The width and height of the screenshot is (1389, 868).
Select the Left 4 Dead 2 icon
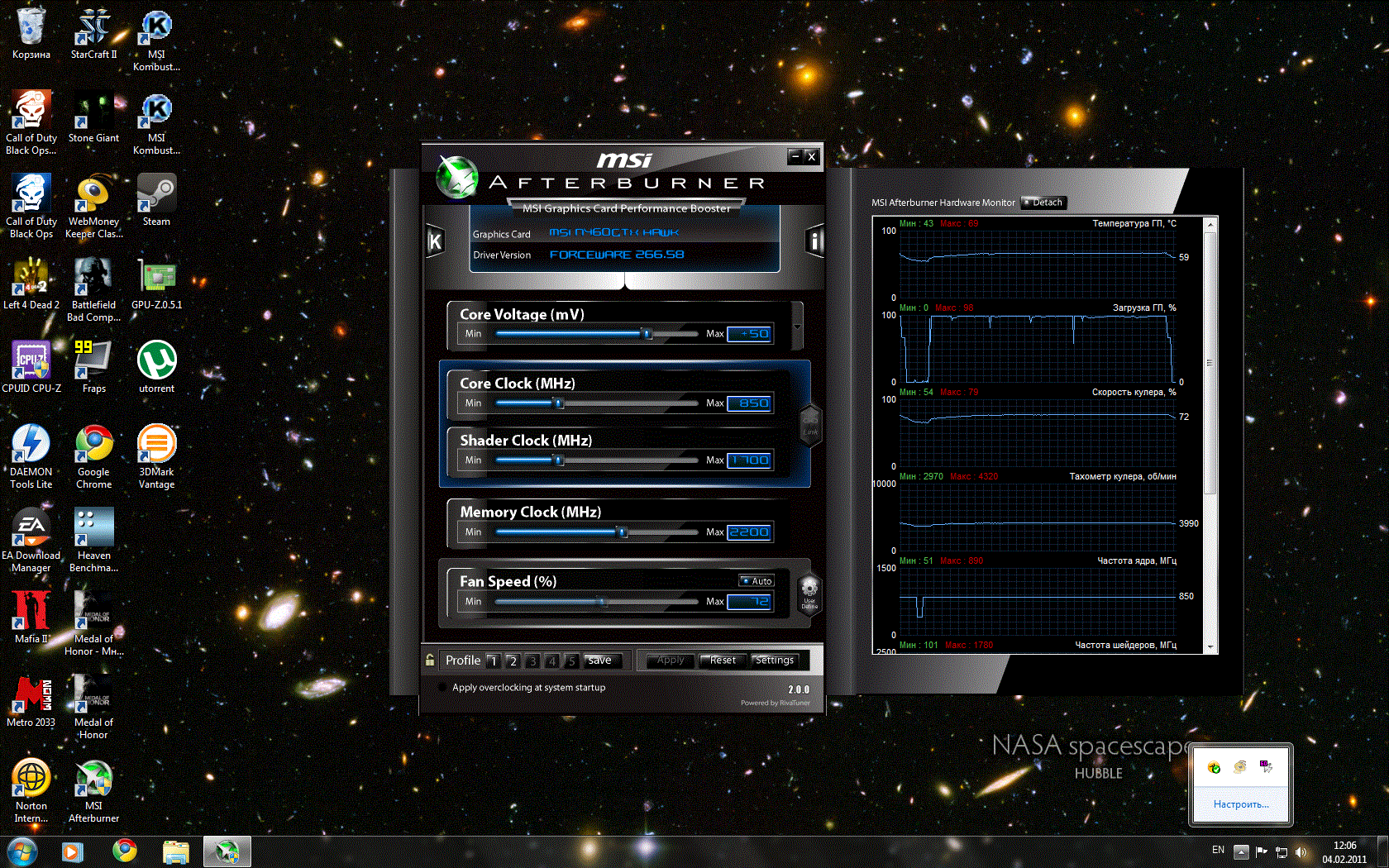coord(31,284)
